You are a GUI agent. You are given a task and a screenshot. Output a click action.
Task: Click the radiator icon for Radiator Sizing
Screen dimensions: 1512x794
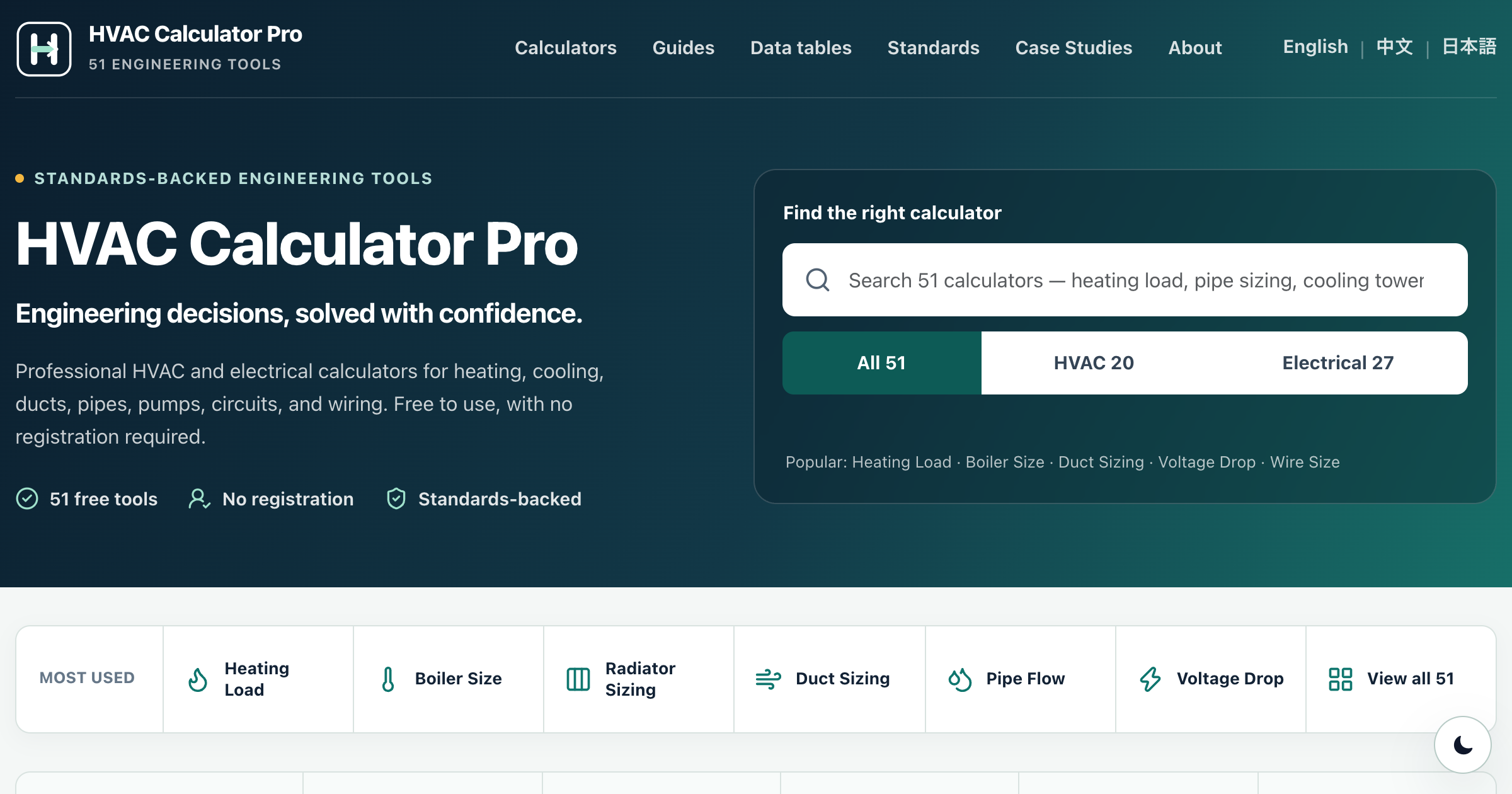[x=578, y=679]
